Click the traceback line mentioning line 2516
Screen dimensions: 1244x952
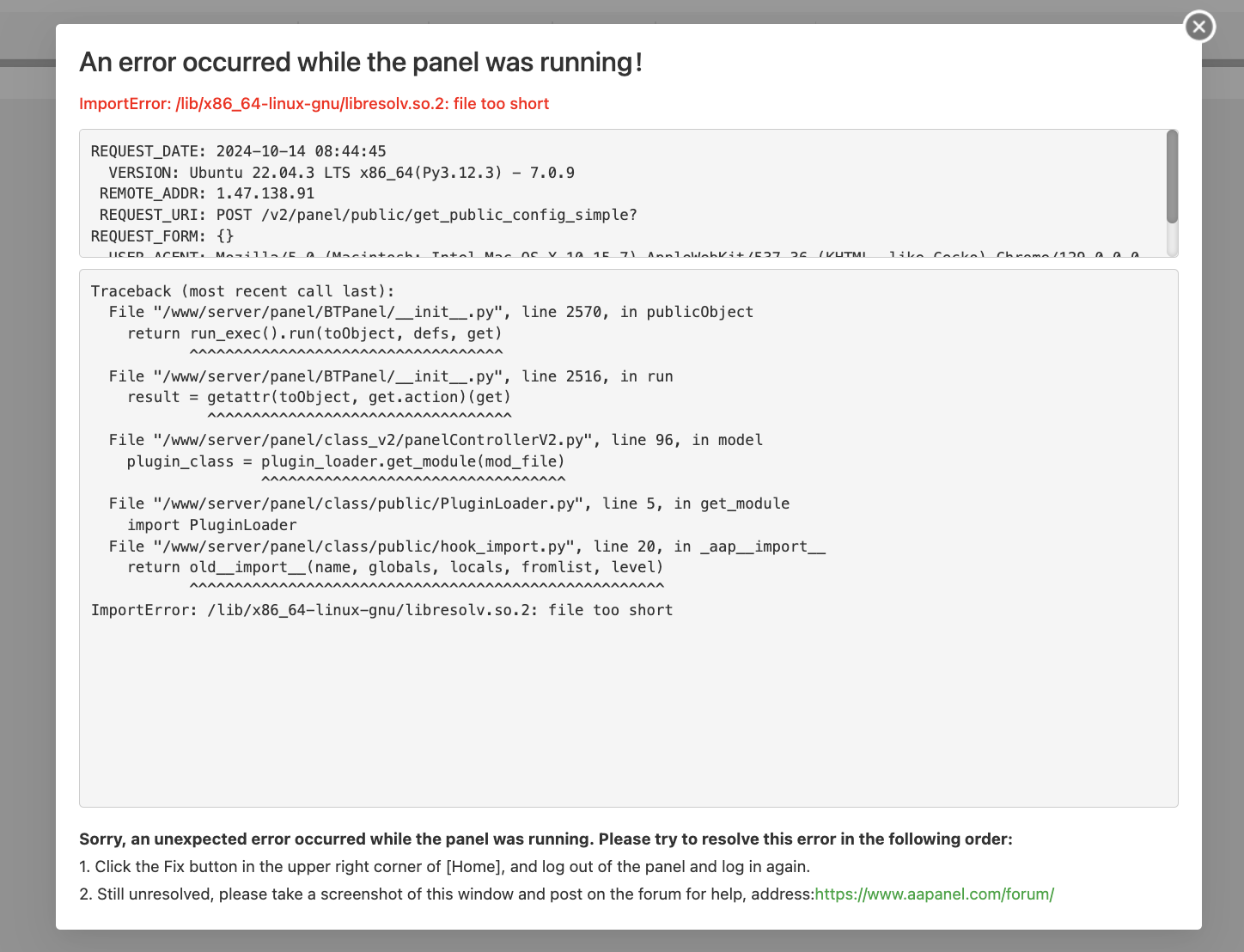pyautogui.click(x=391, y=376)
